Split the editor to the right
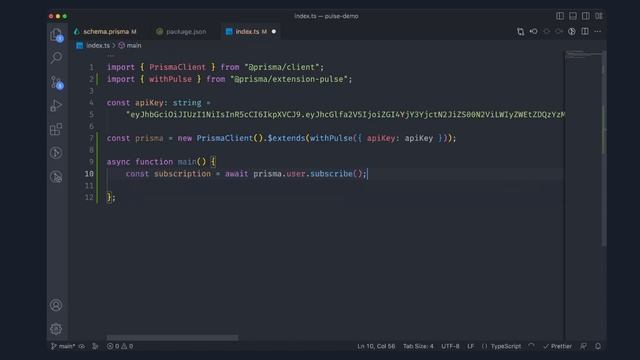Viewport: 640px width, 360px height. (585, 31)
